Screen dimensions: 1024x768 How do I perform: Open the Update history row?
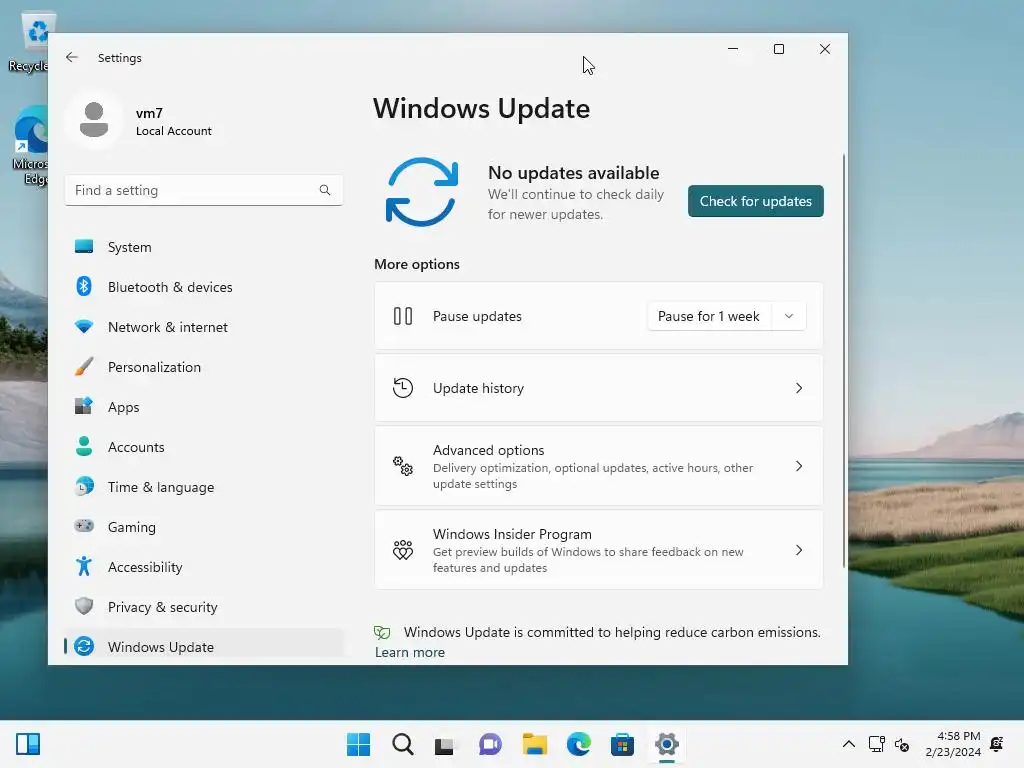click(x=599, y=388)
